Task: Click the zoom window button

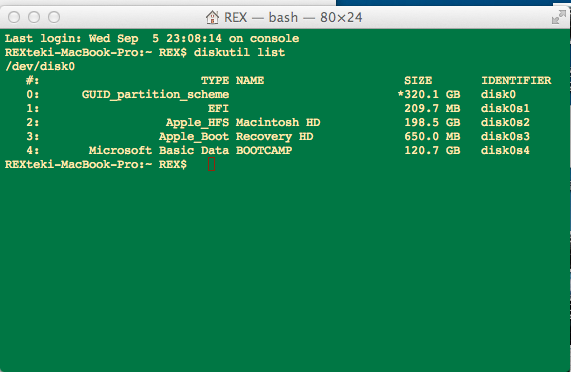Action: [x=54, y=17]
